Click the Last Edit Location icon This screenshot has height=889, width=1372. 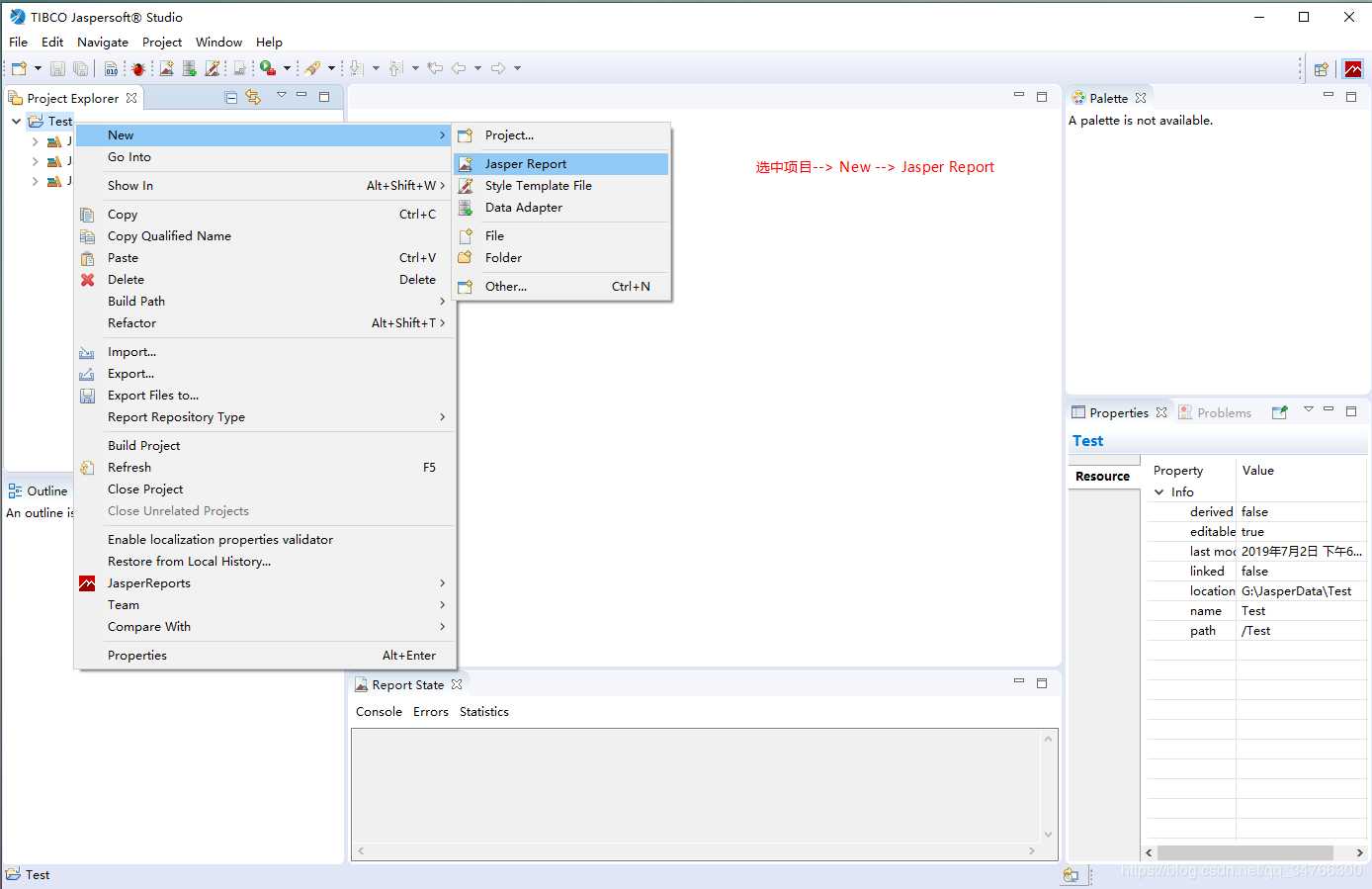tap(435, 68)
